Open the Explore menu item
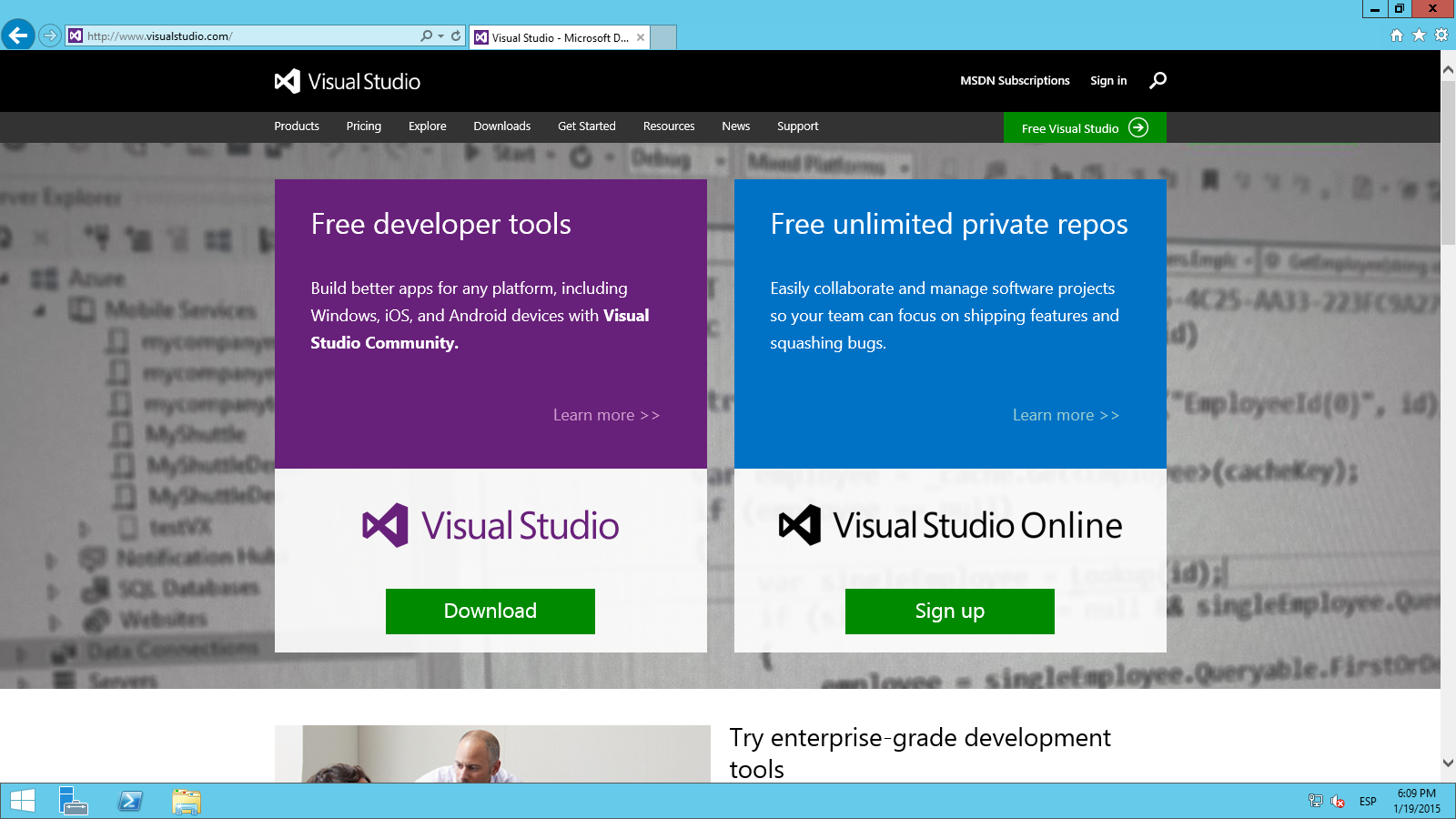The width and height of the screenshot is (1456, 819). coord(428,126)
